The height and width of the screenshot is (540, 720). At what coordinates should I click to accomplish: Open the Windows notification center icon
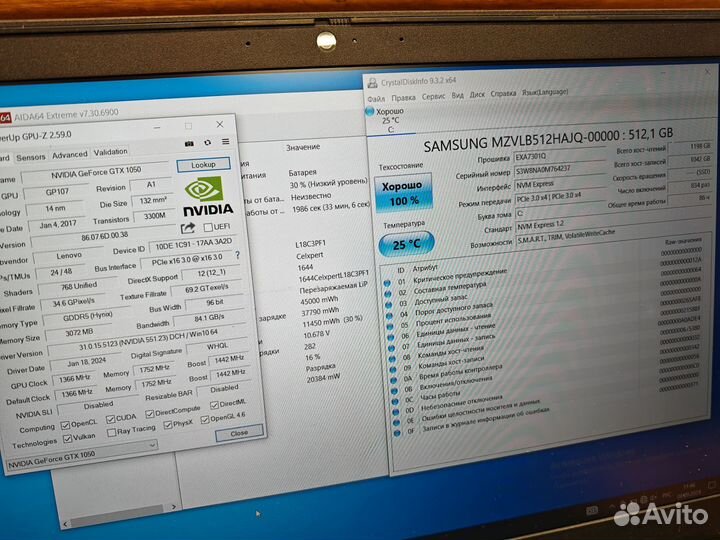(x=712, y=486)
